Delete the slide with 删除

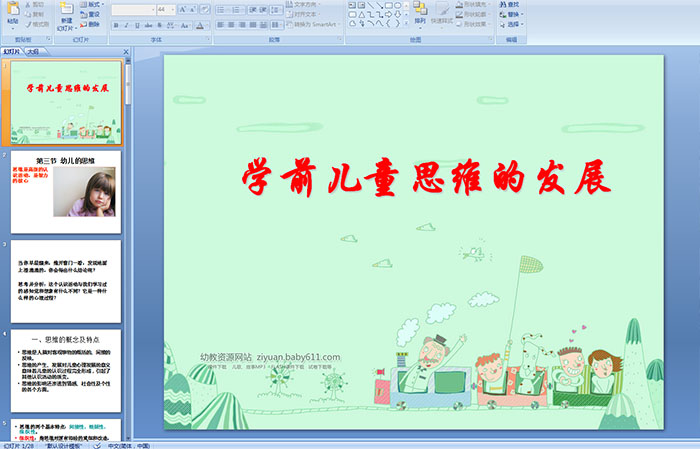[90, 24]
